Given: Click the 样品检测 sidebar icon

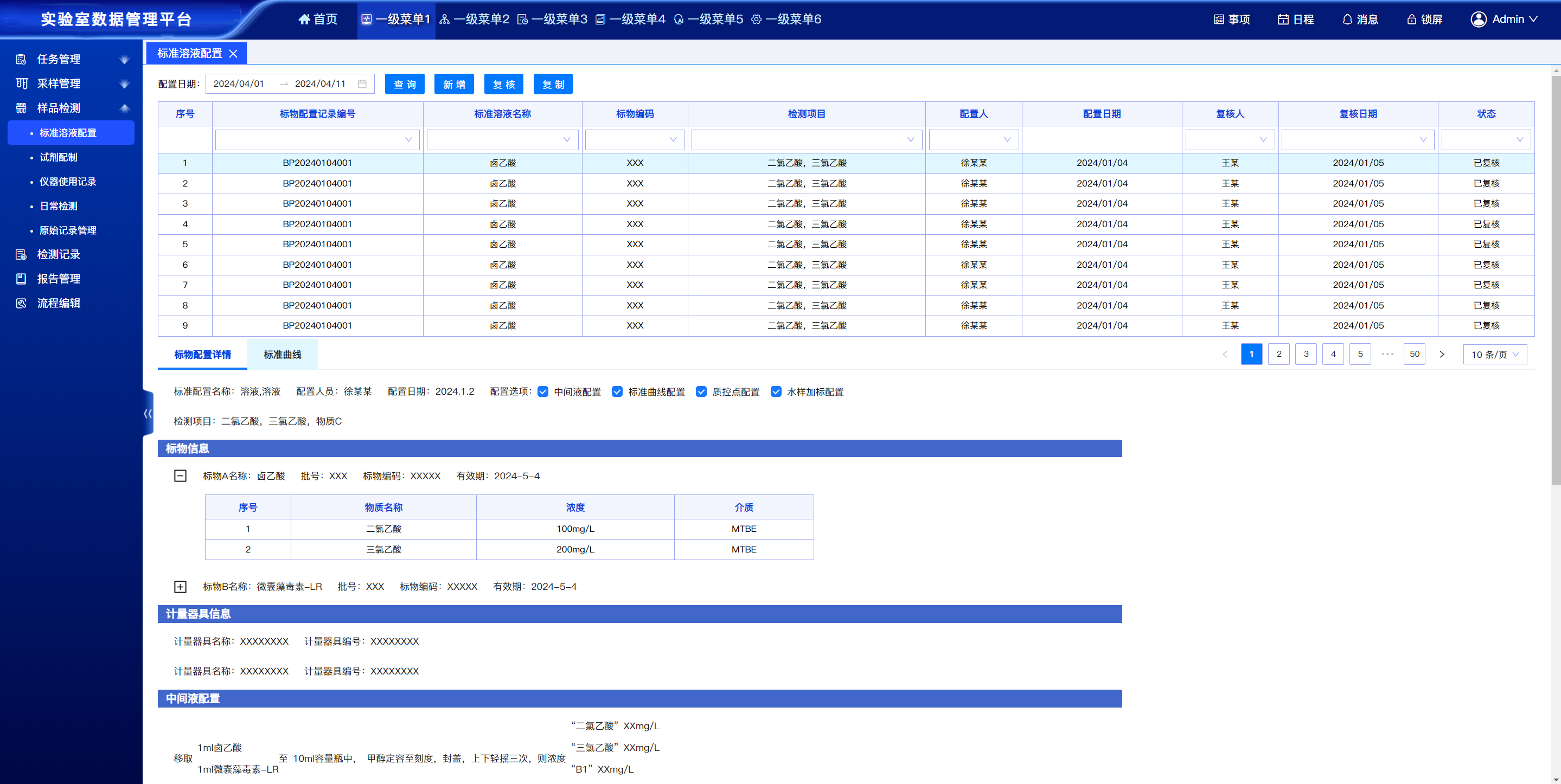Looking at the screenshot, I should [21, 108].
